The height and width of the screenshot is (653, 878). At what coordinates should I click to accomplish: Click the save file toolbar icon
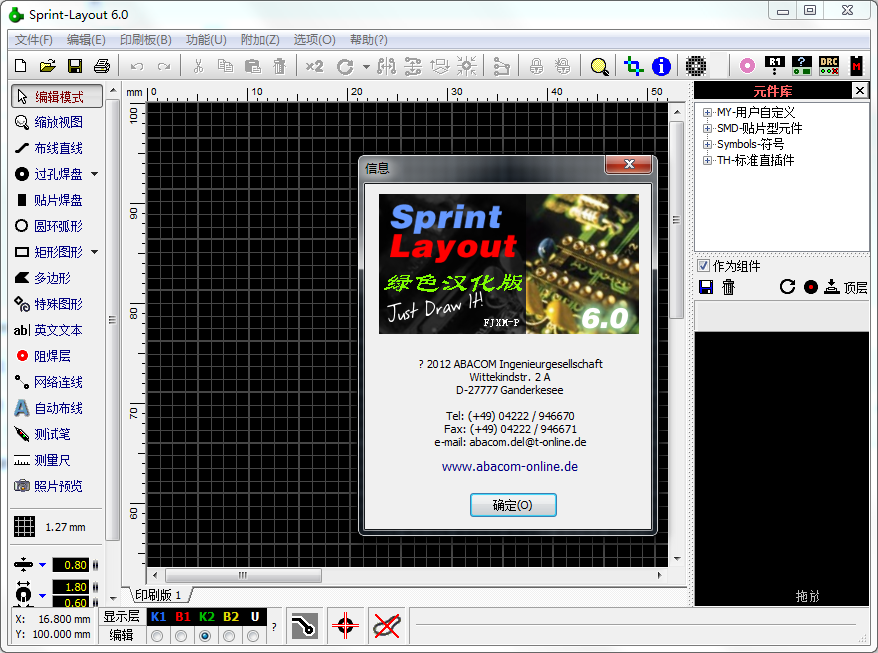pyautogui.click(x=74, y=66)
